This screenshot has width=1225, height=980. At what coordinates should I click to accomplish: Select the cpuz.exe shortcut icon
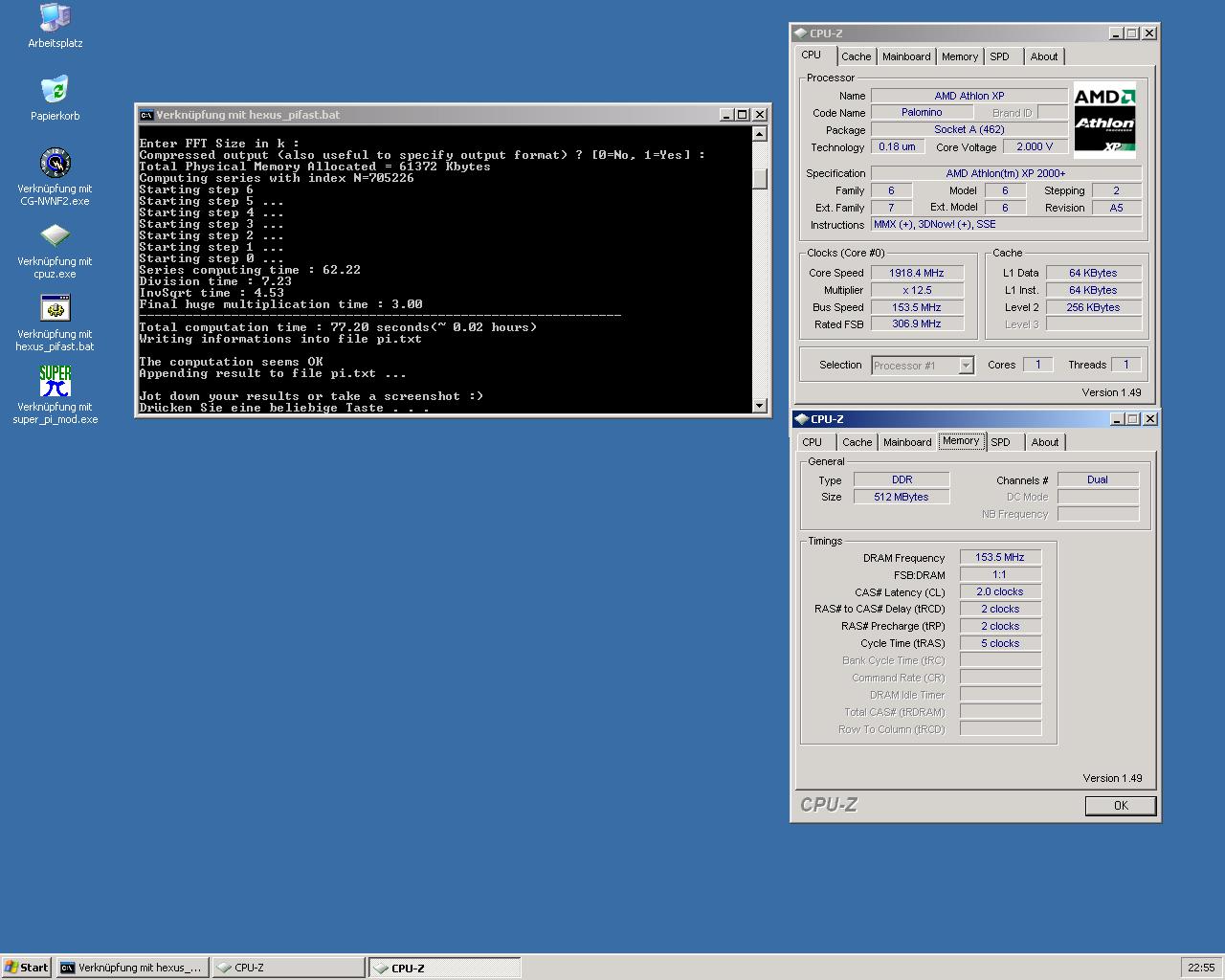55,235
